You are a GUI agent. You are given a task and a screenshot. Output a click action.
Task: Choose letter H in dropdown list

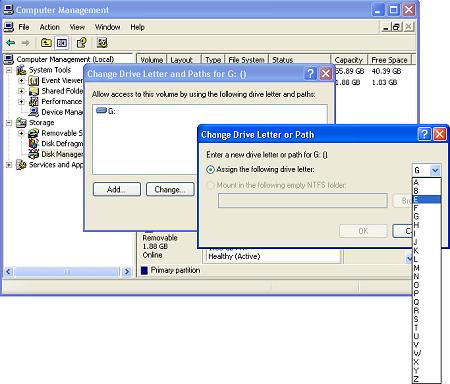427,225
